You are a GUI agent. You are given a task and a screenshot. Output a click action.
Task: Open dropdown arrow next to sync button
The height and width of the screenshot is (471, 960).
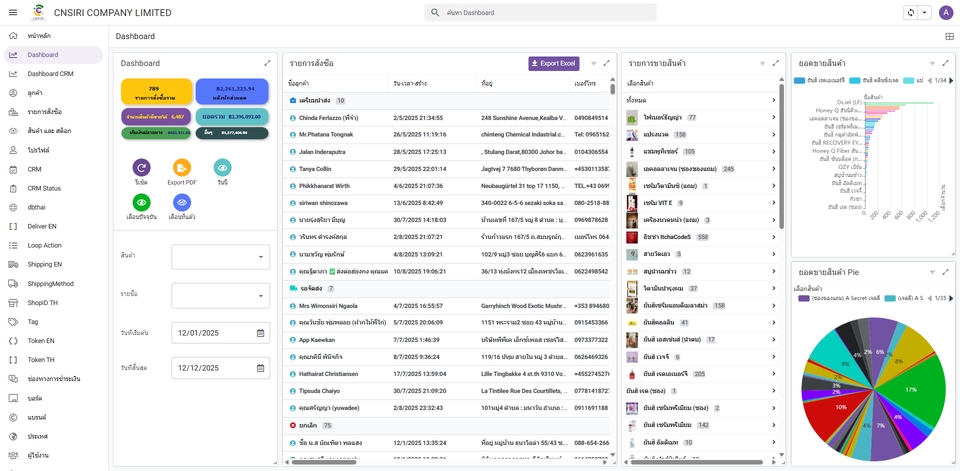924,13
